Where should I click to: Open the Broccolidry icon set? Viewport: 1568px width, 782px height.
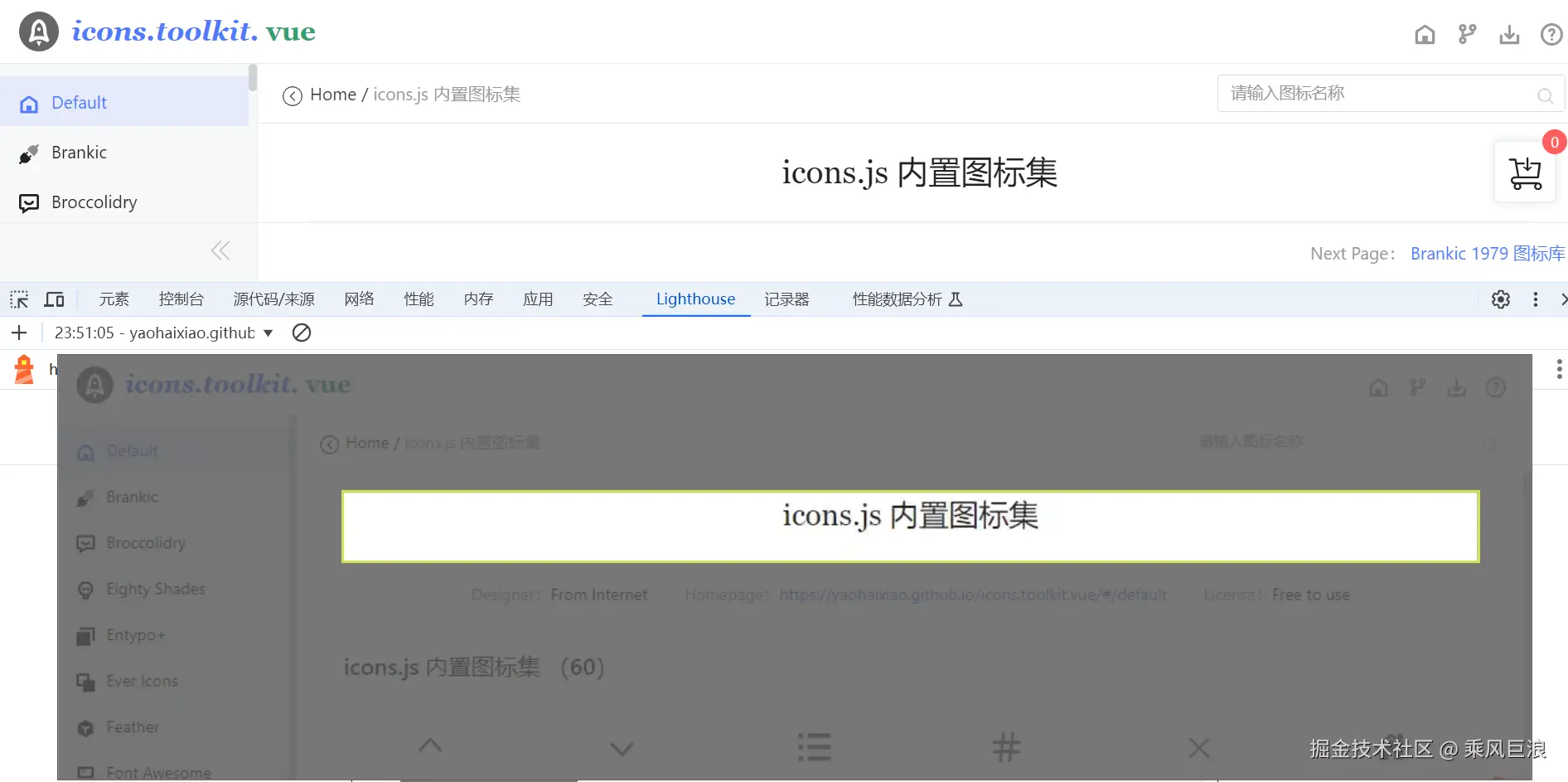(94, 202)
